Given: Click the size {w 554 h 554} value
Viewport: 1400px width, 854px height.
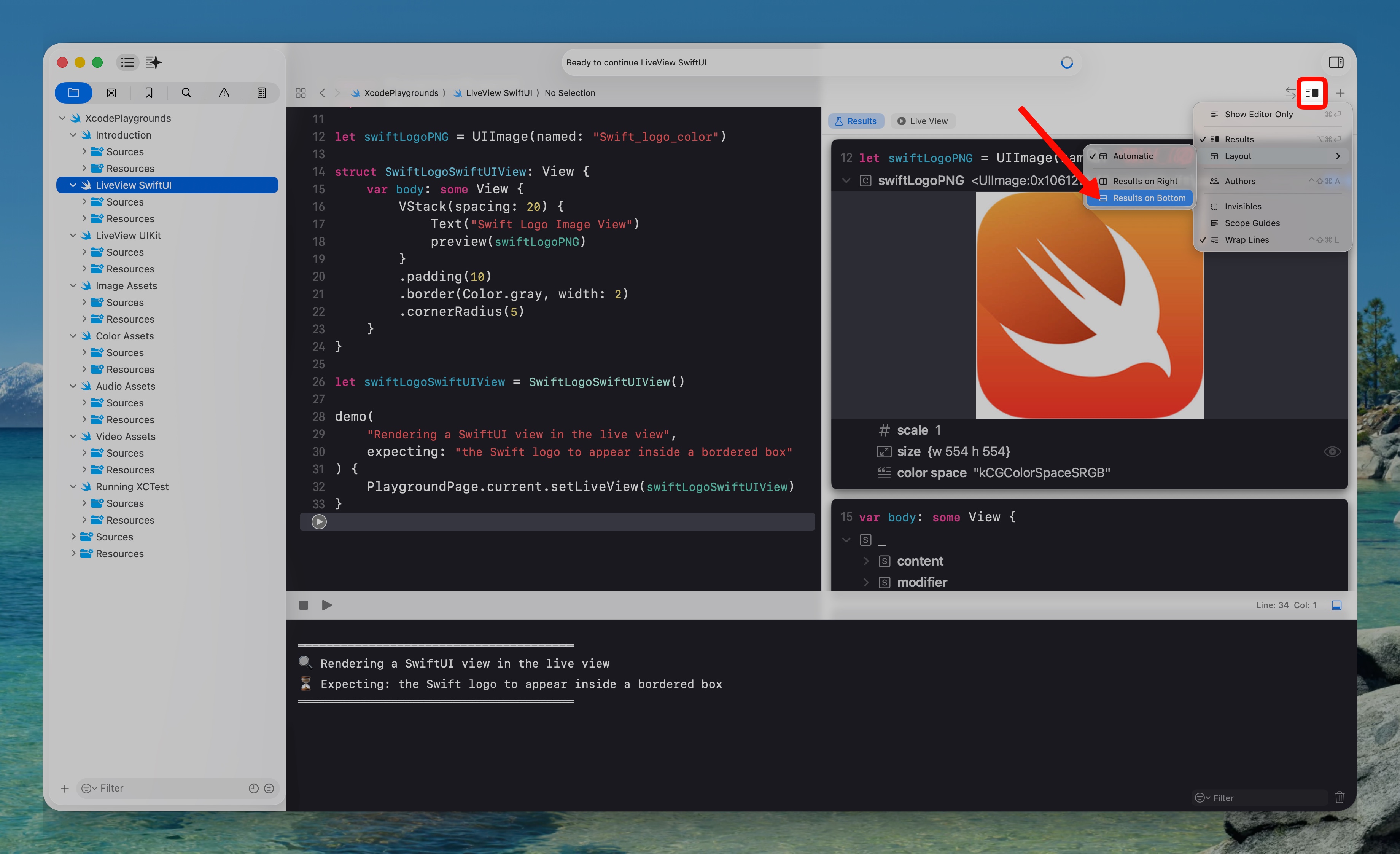Looking at the screenshot, I should [x=969, y=452].
